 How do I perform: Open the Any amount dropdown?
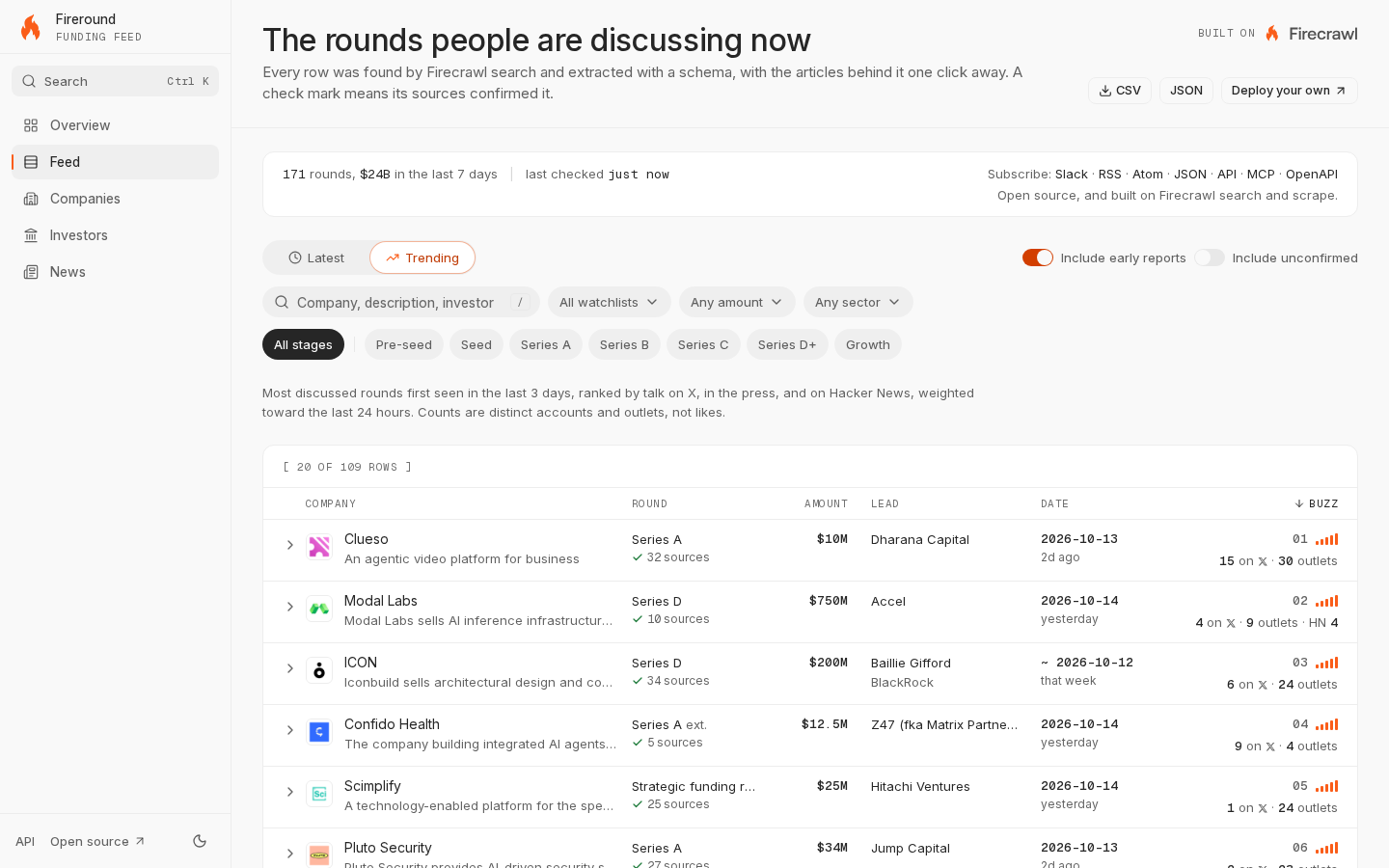737,302
